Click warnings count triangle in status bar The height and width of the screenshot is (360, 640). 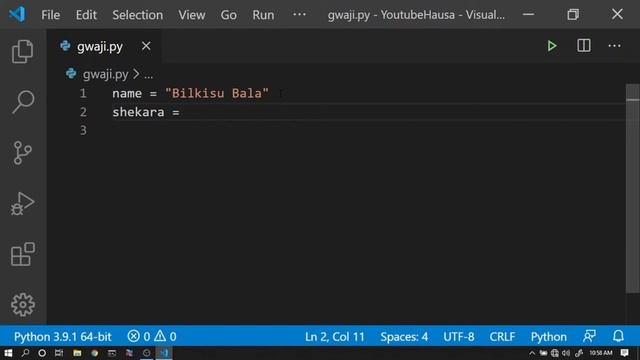(165, 336)
